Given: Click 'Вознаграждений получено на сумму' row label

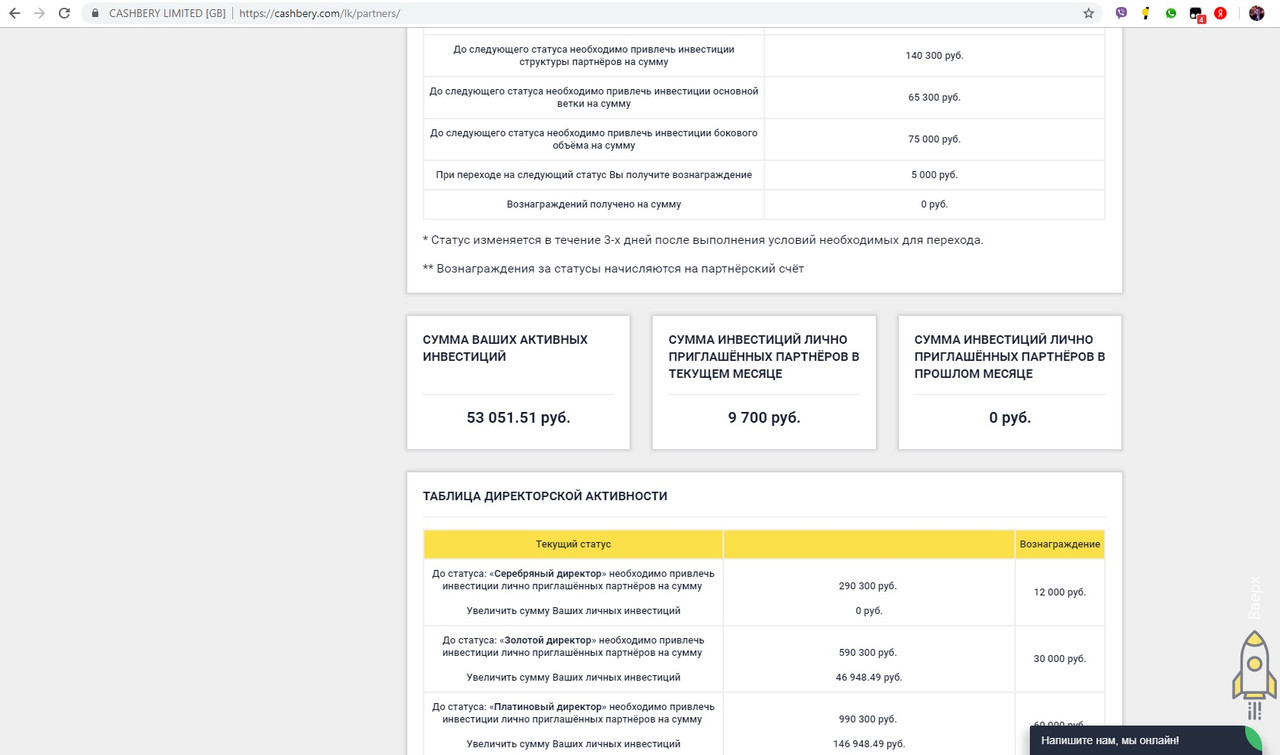Looking at the screenshot, I should pyautogui.click(x=594, y=204).
